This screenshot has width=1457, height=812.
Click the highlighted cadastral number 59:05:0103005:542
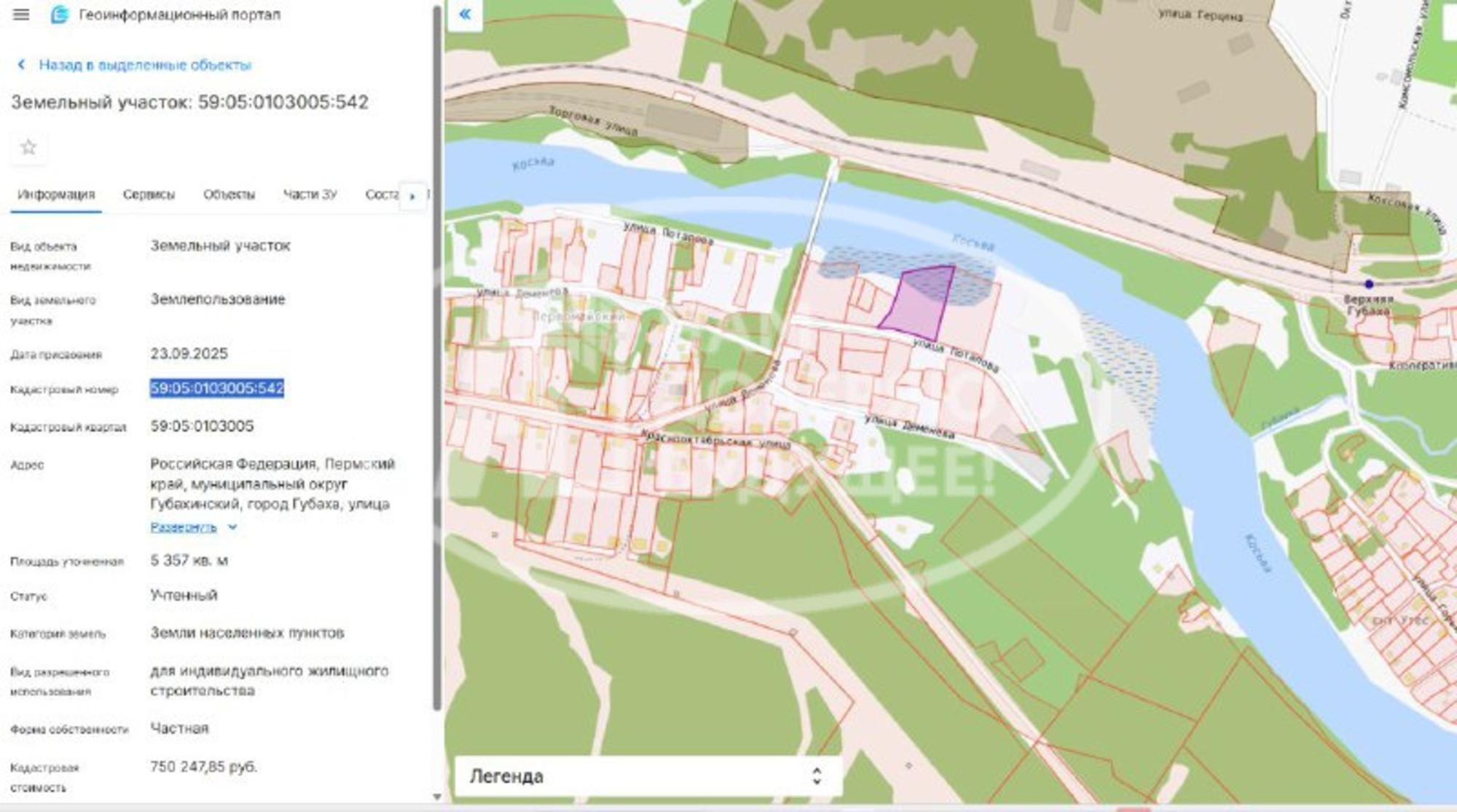point(217,388)
